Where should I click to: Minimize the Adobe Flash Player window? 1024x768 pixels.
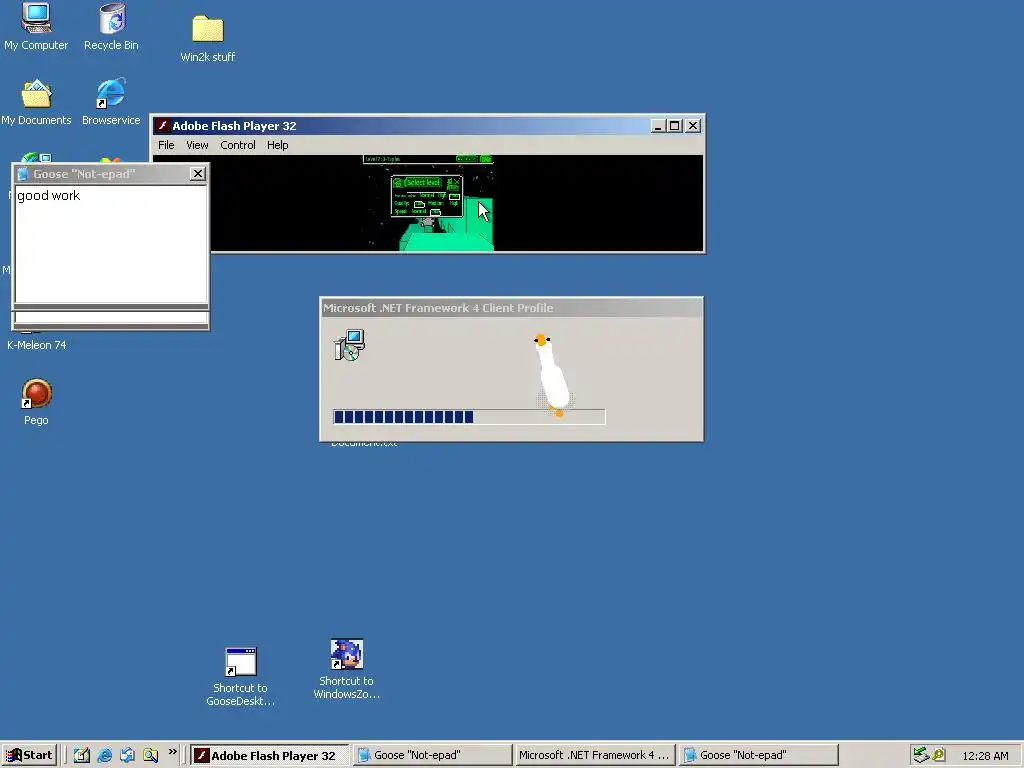point(658,126)
